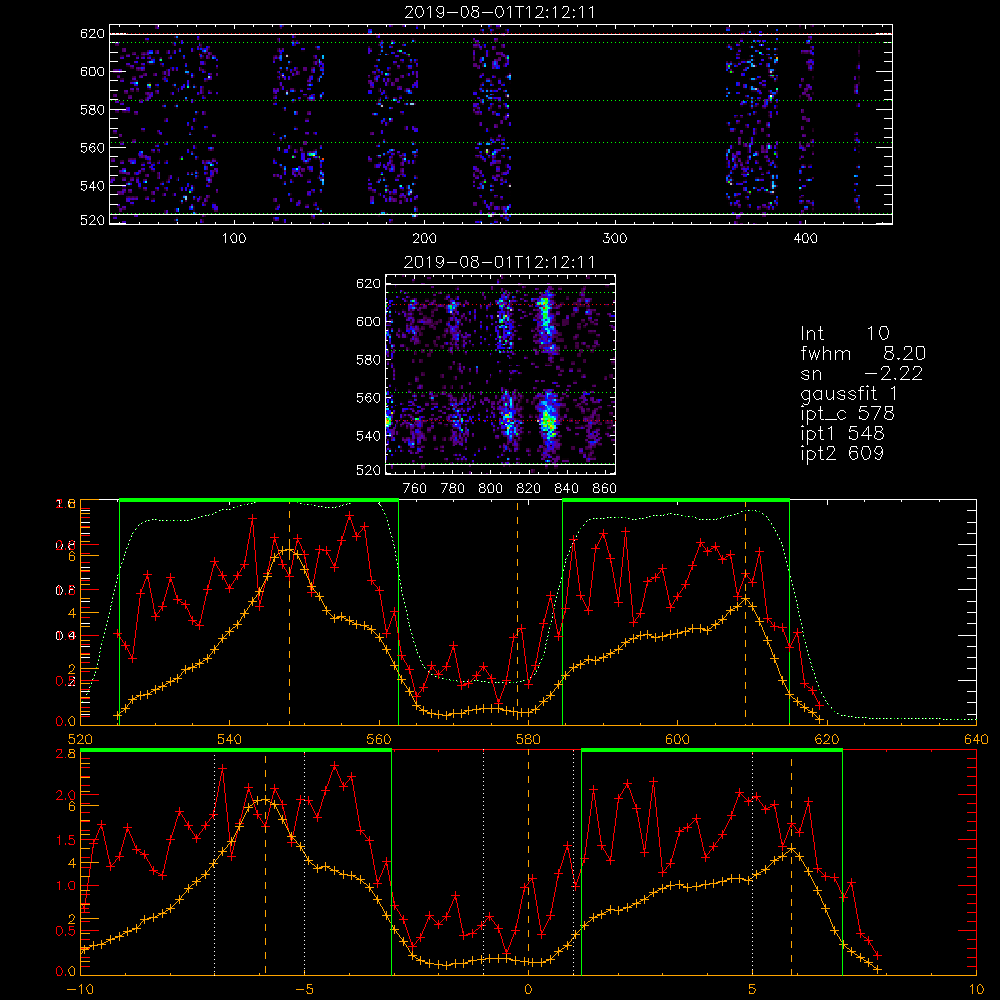Screen dimensions: 1000x1000
Task: Click the "-10" x-axis label on bottom plot
Action: [x=80, y=990]
